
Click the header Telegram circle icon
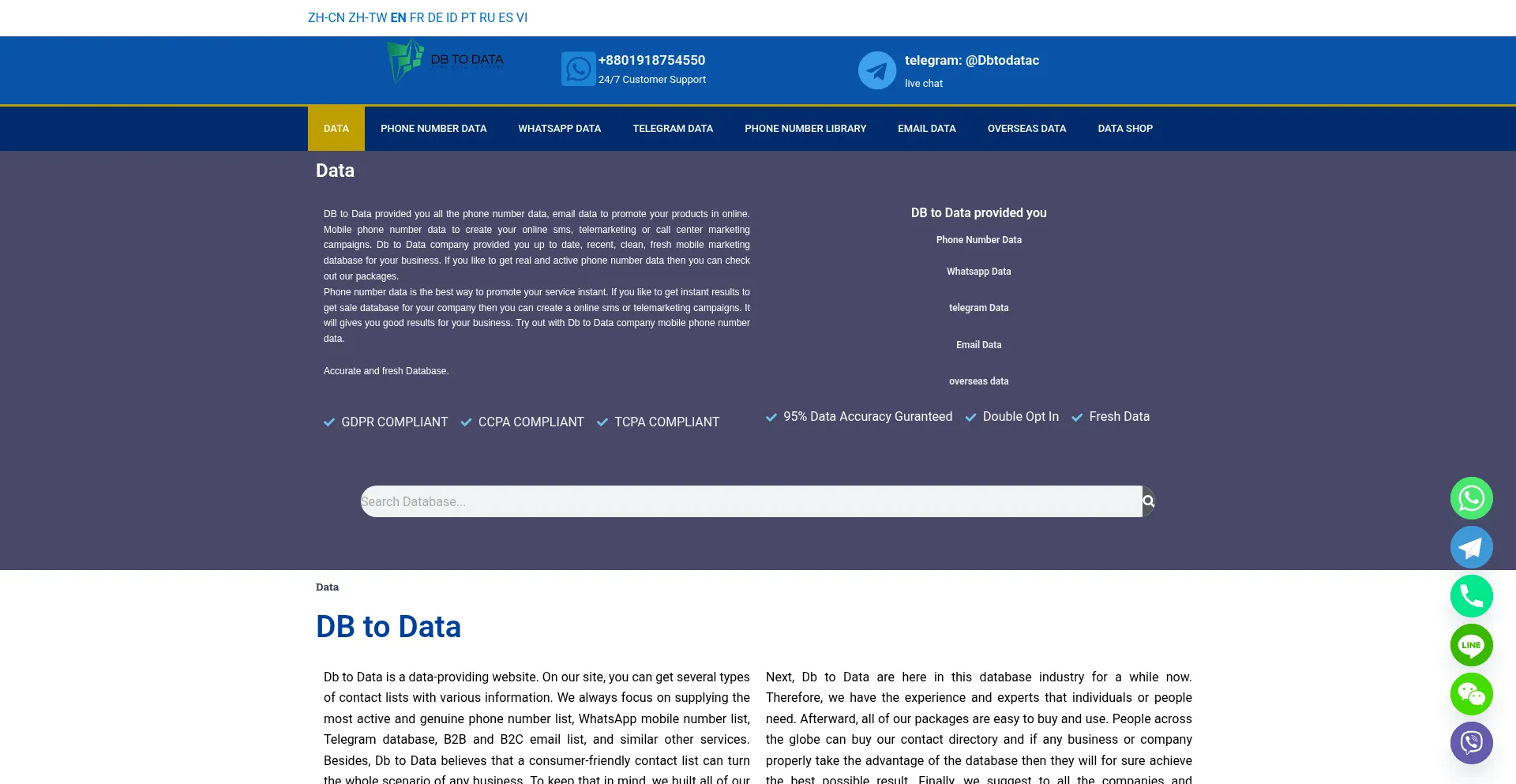point(876,71)
